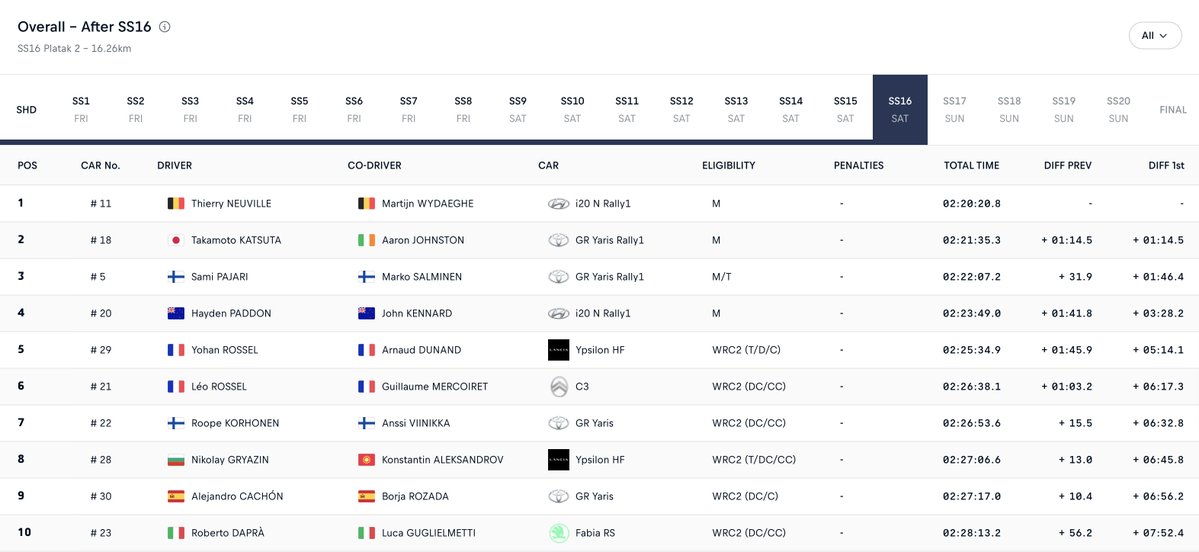The width and height of the screenshot is (1199, 552).
Task: Click Japan flag beside Takamoto Katsuta
Action: pos(176,240)
